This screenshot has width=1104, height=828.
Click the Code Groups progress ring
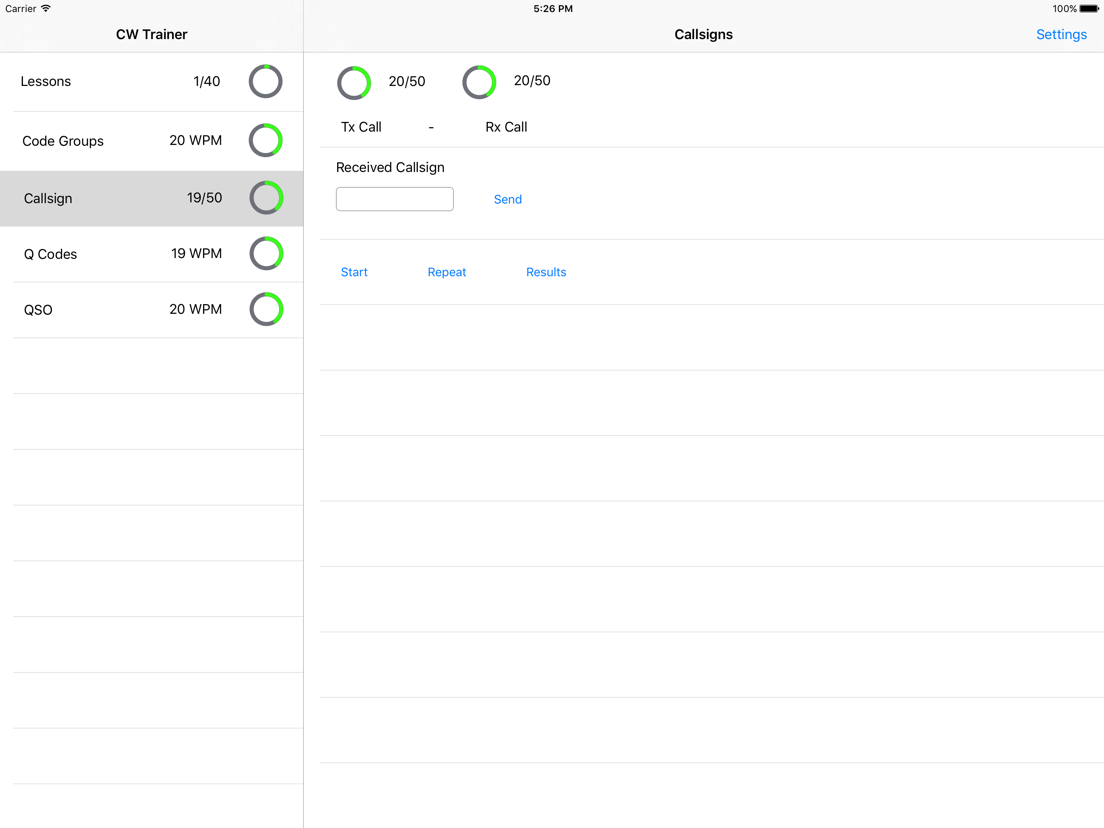pyautogui.click(x=265, y=141)
